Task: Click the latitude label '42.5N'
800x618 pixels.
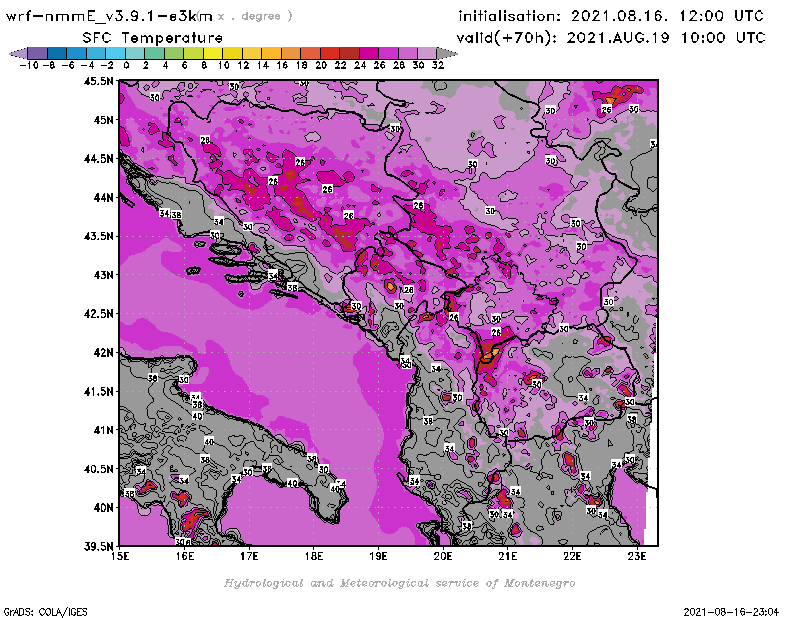Action: 98,313
